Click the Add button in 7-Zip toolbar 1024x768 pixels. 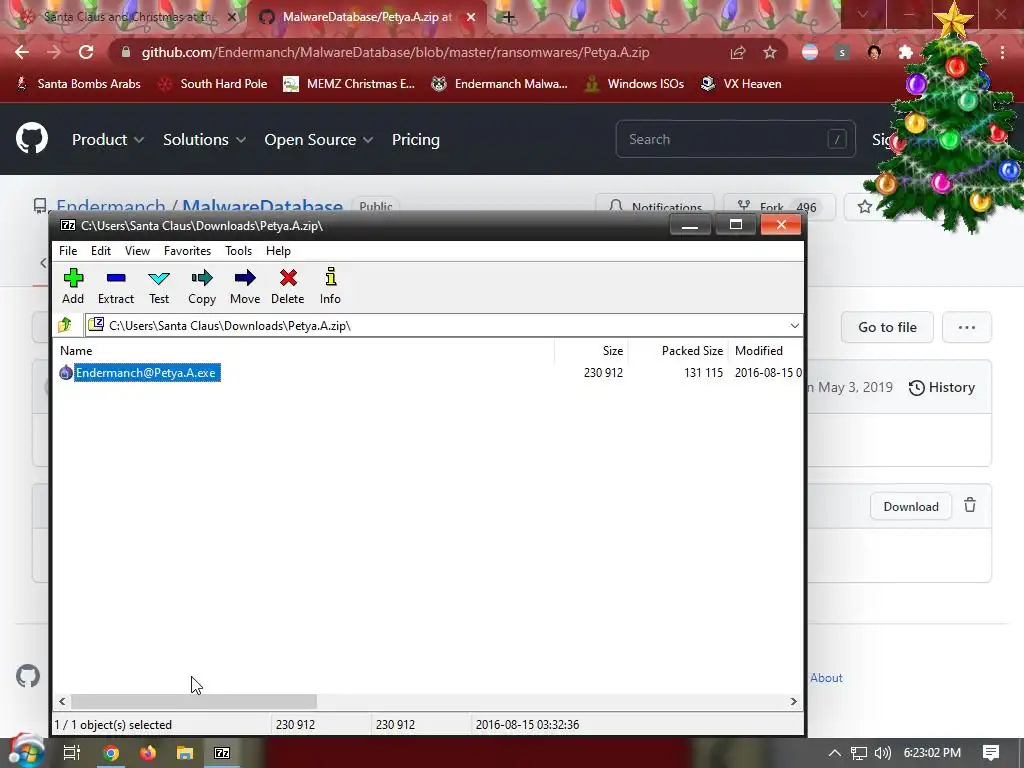coord(73,285)
